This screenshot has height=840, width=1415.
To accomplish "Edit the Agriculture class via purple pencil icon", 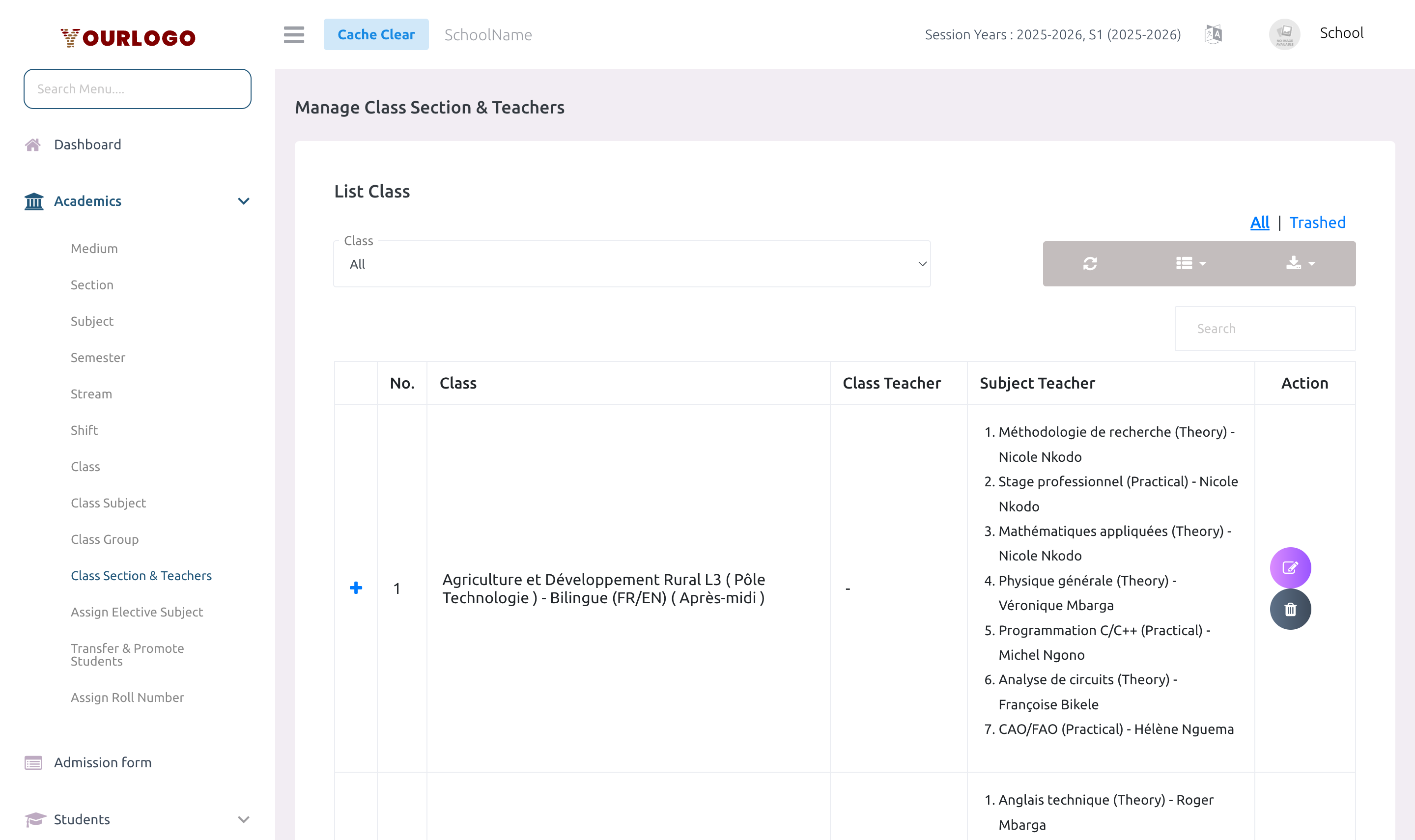I will [1291, 567].
